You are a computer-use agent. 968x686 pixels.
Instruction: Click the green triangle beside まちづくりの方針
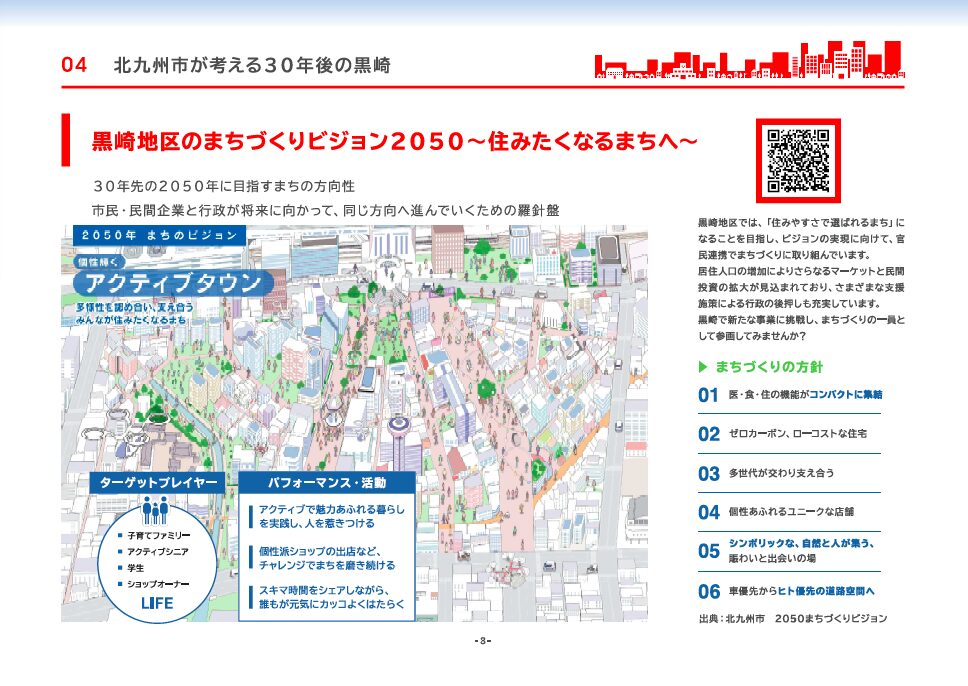tap(703, 366)
